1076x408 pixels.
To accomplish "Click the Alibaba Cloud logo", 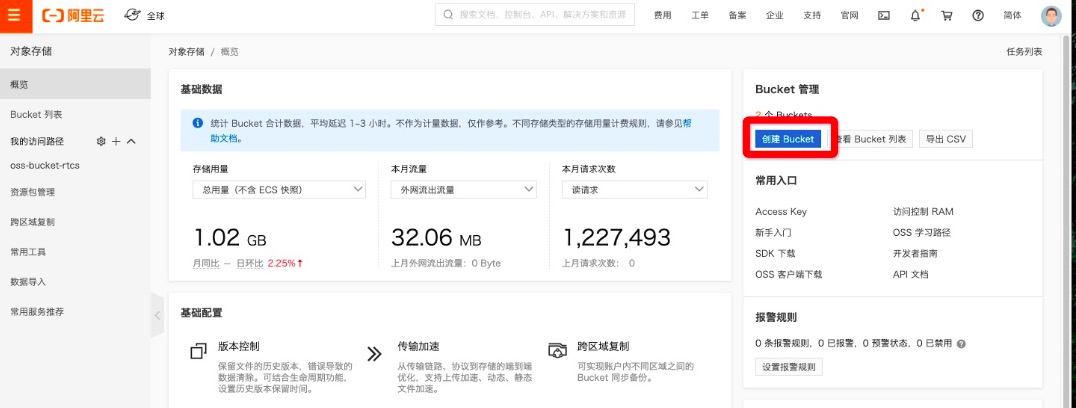I will tap(73, 16).
